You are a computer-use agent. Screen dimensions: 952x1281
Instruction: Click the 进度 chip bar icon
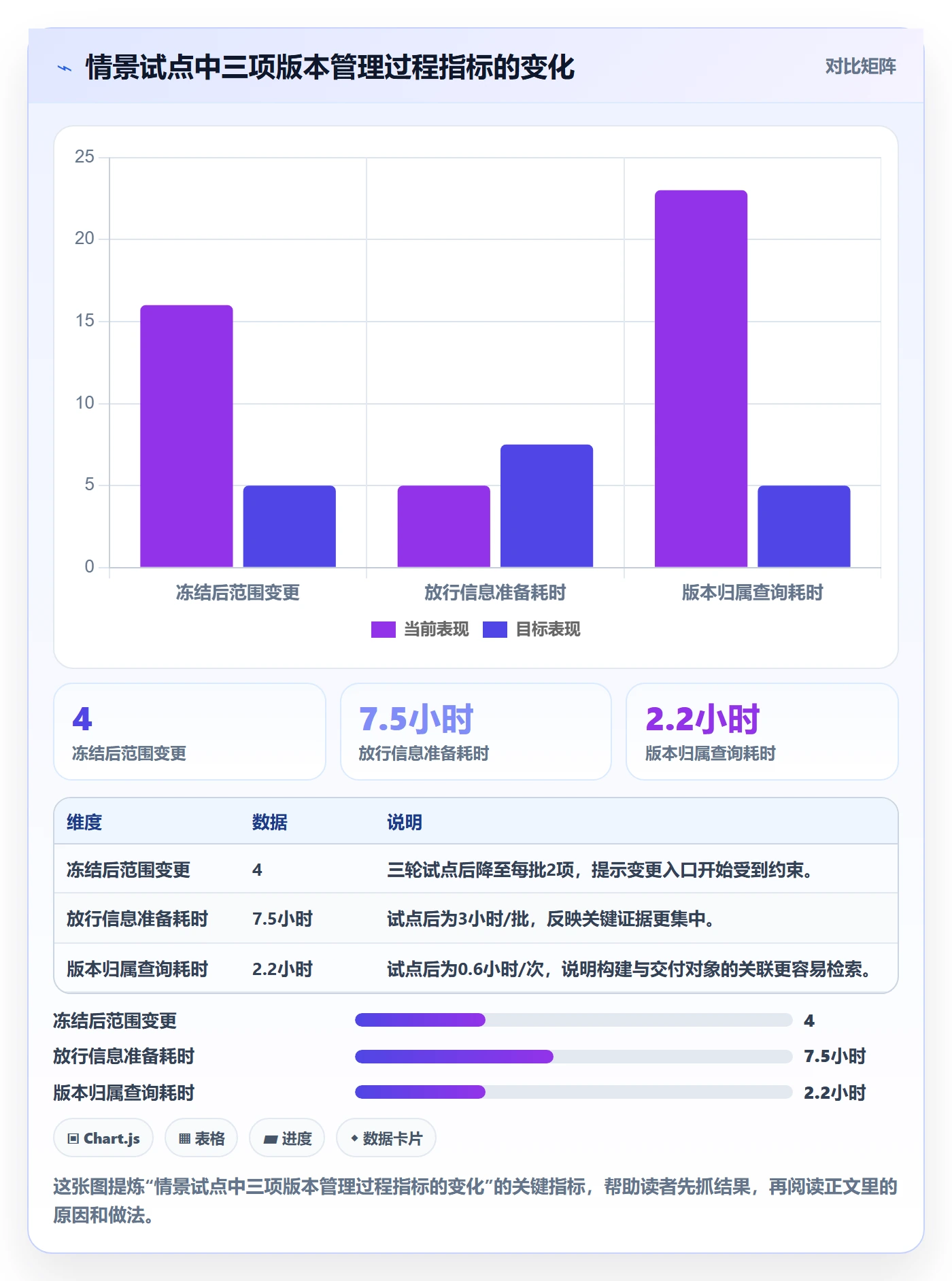pyautogui.click(x=271, y=1140)
